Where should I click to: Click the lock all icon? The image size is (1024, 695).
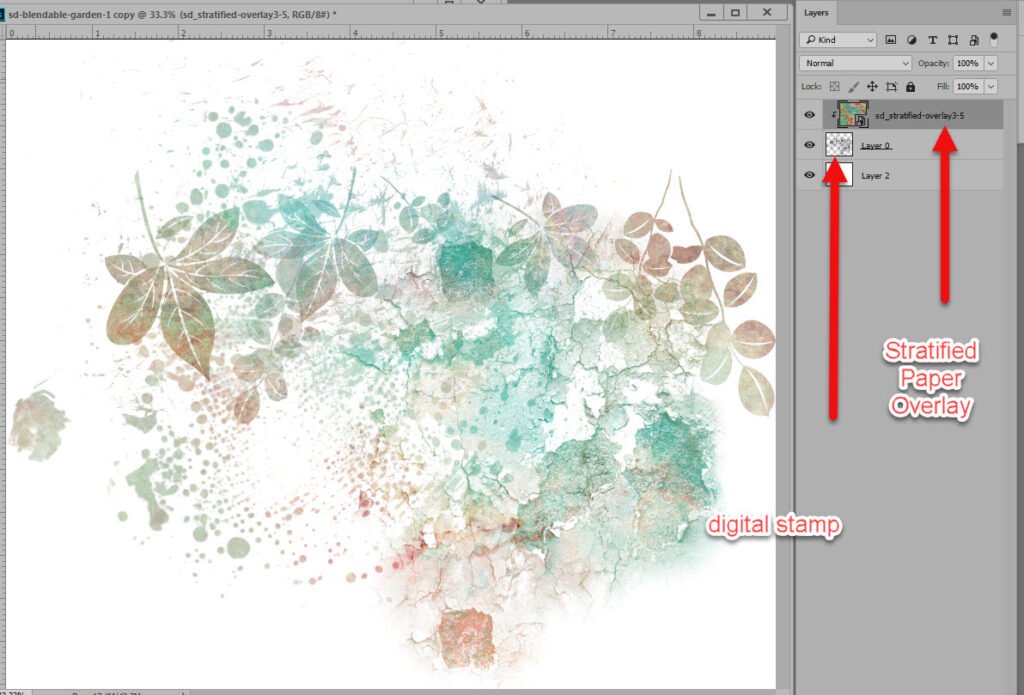910,87
